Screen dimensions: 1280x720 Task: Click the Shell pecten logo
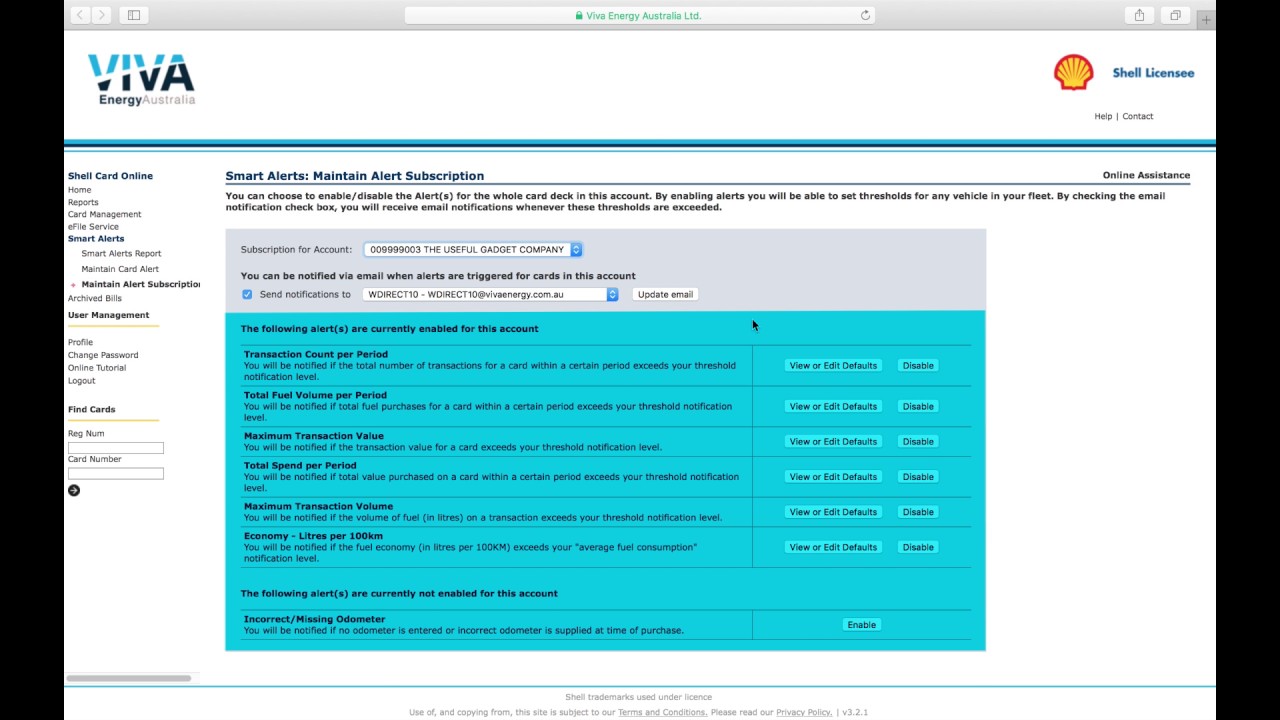tap(1073, 73)
